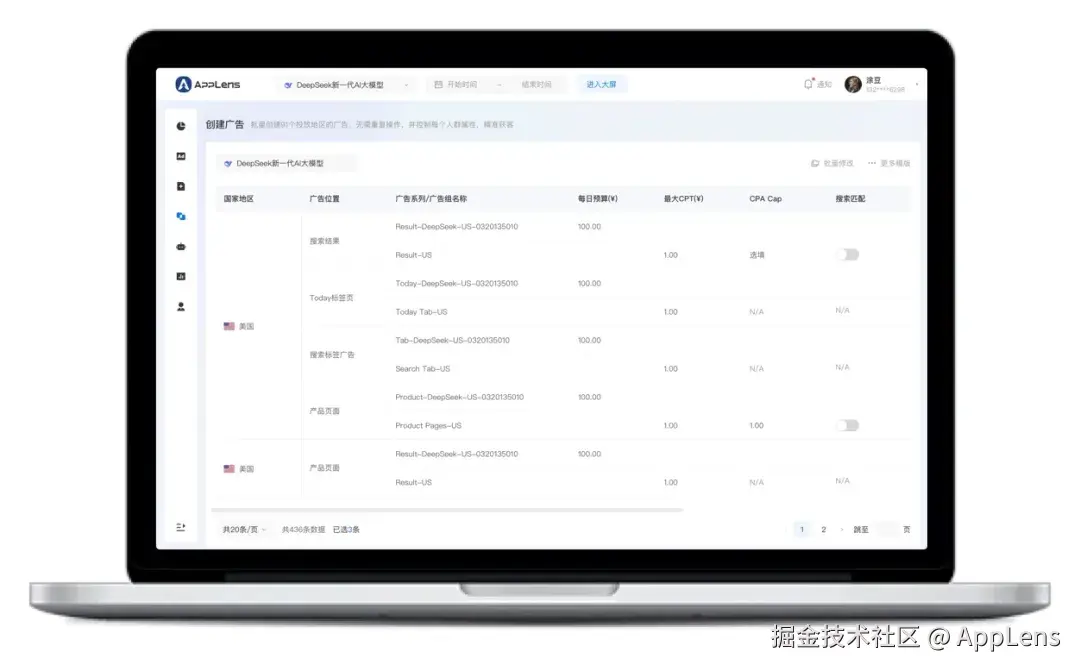
Task: Click the 更多模版 three-dots icon
Action: click(872, 163)
